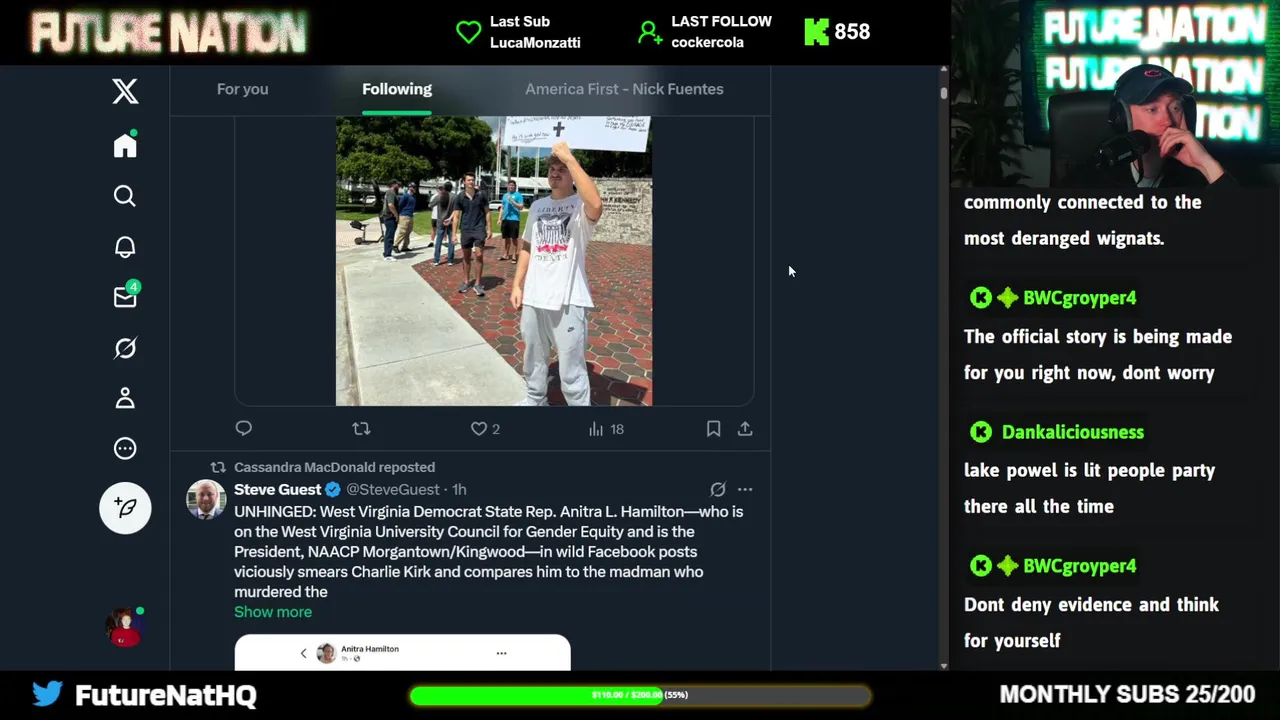Click the FutureNatHQ text in bottom bar
1280x720 pixels.
(166, 695)
